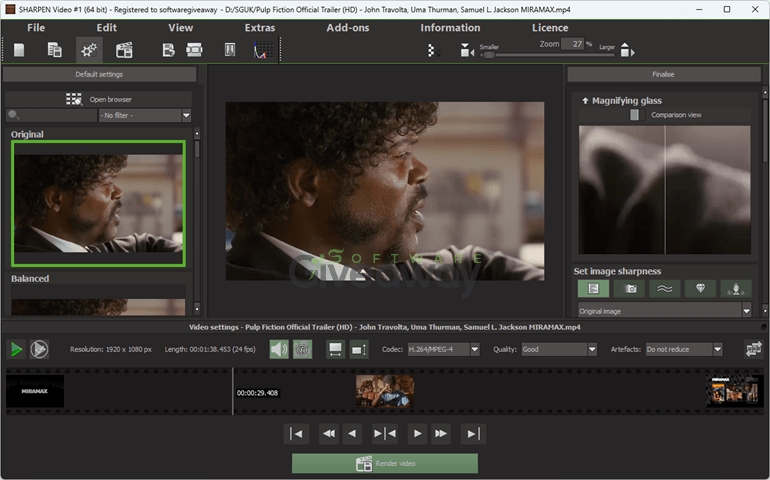Click the rewind double-arrow button
The image size is (770, 480).
point(328,433)
